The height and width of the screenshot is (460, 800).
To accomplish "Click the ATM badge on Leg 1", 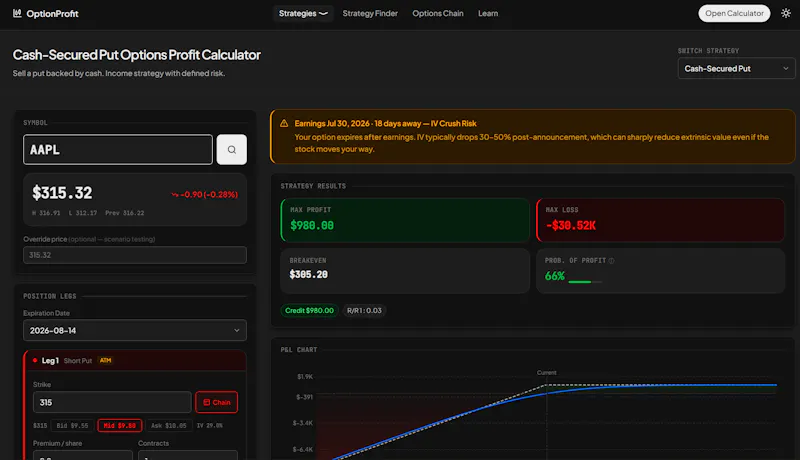I will point(106,361).
